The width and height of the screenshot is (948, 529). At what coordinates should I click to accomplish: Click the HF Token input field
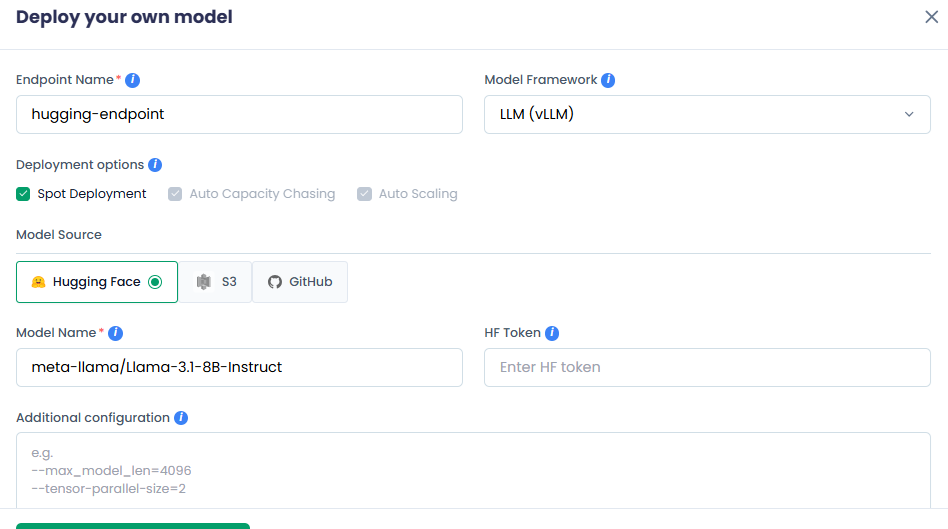[707, 367]
